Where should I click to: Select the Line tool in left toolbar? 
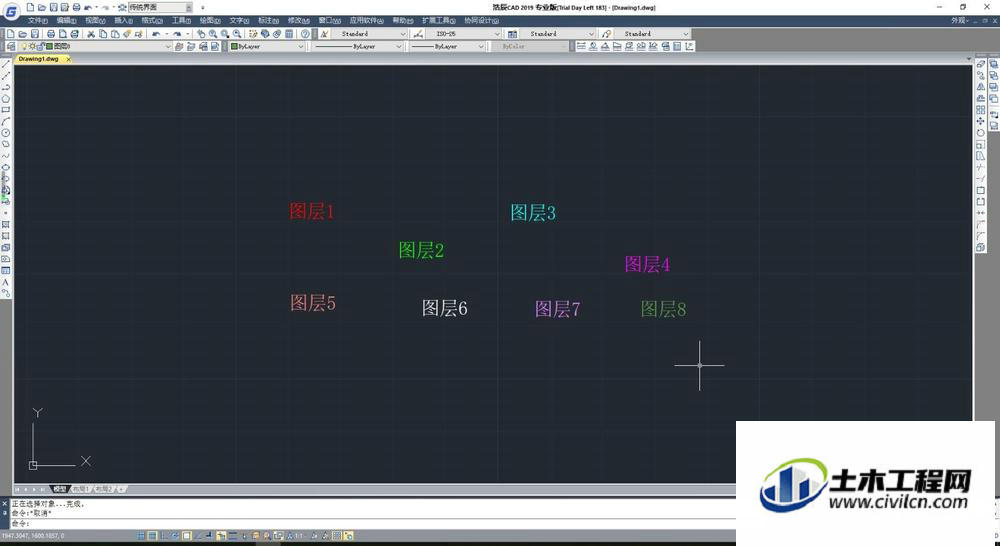(x=6, y=64)
